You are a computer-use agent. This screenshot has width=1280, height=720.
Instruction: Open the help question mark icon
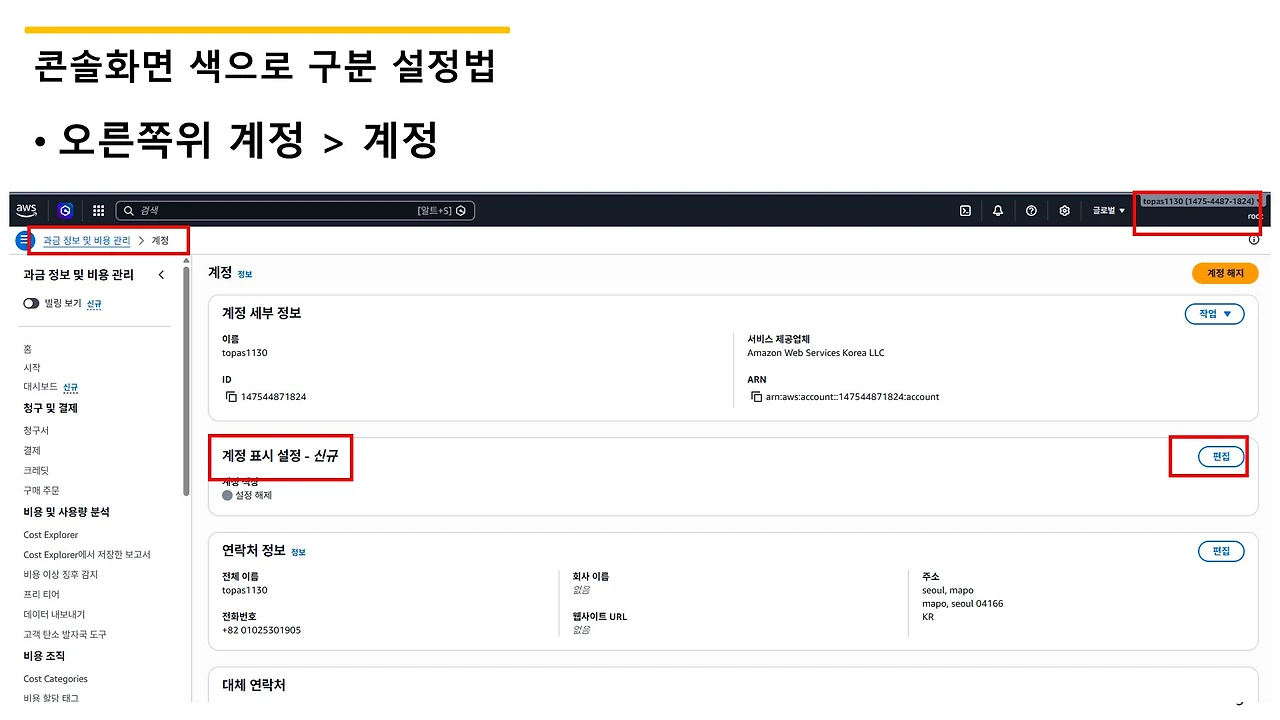(1030, 210)
